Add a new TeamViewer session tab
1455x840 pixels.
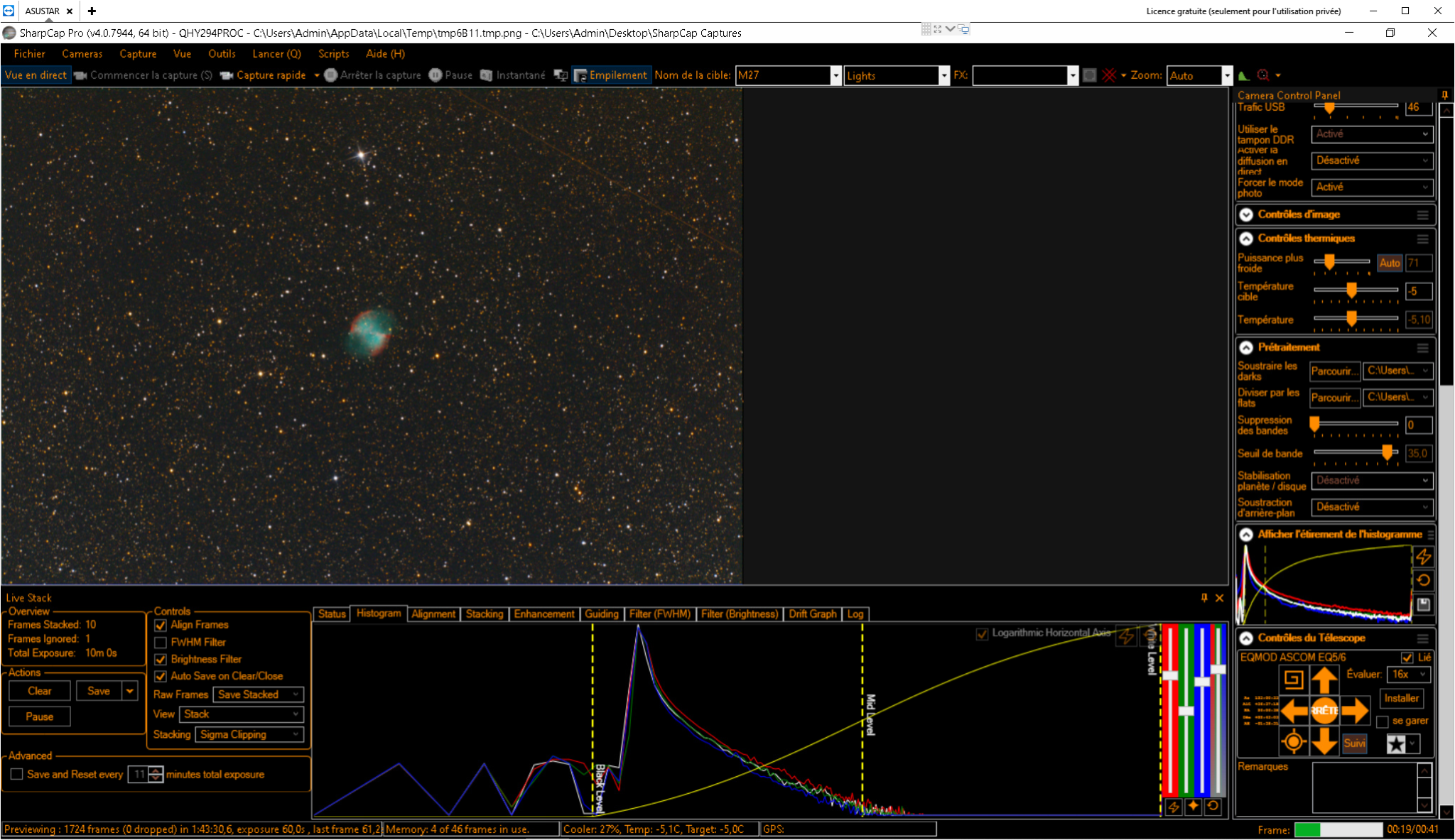pos(92,11)
